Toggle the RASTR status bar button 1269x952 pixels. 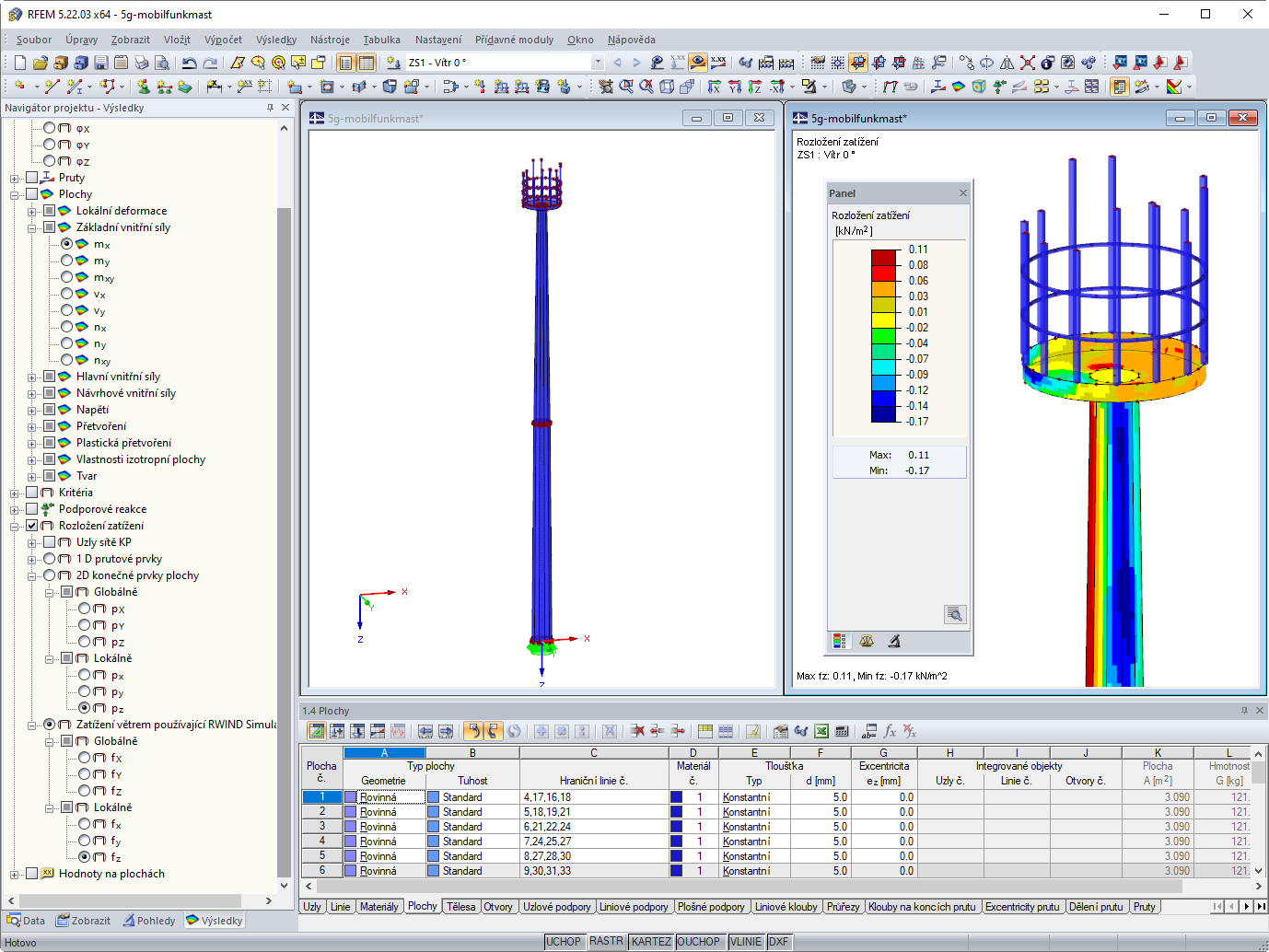[x=607, y=942]
